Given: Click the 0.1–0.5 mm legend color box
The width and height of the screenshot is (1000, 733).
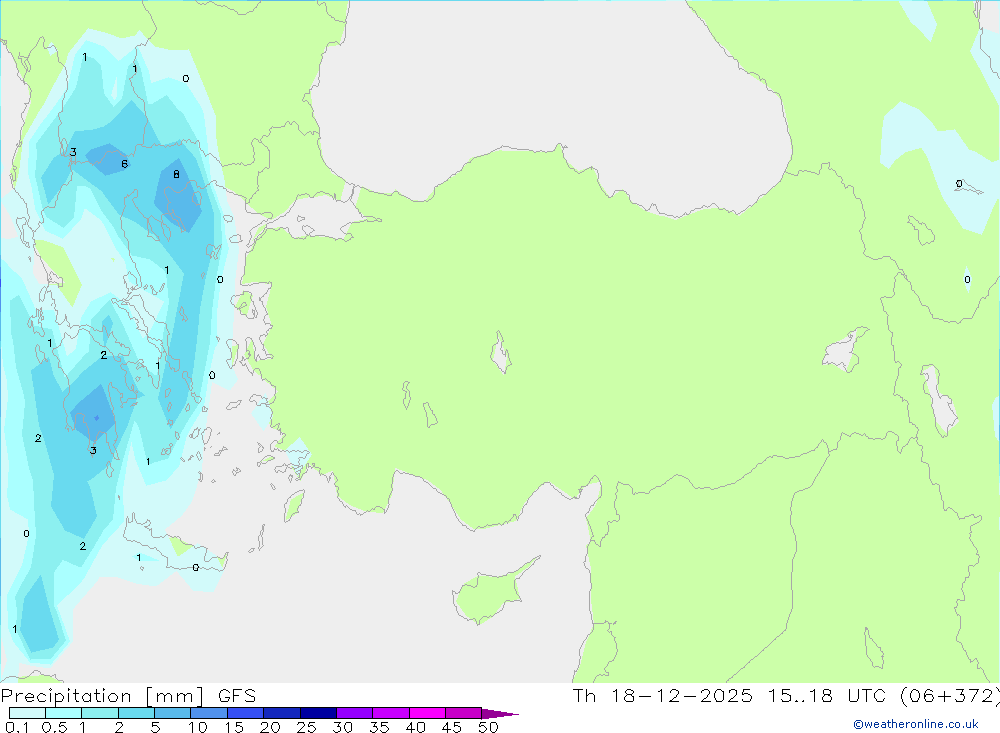Looking at the screenshot, I should click(x=27, y=713).
